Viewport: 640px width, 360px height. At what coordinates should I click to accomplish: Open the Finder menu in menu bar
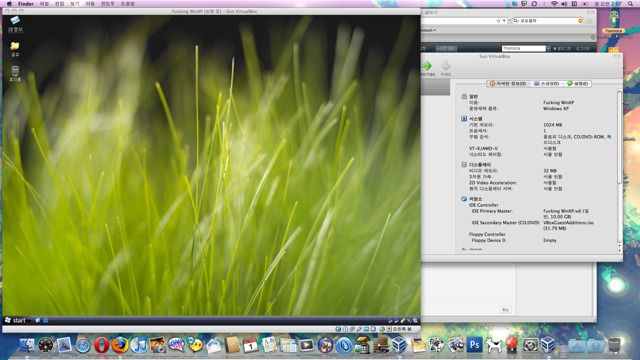(x=26, y=4)
